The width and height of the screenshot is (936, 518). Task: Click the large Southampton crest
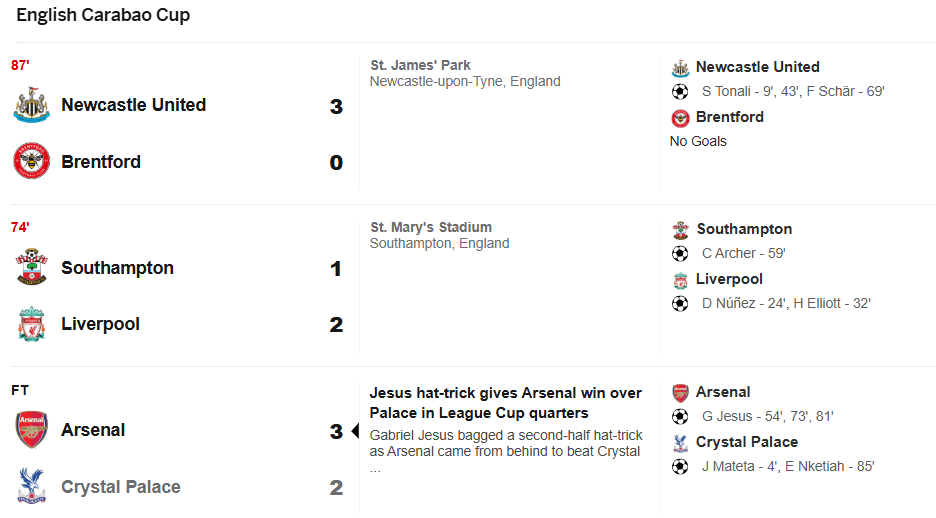pyautogui.click(x=31, y=268)
